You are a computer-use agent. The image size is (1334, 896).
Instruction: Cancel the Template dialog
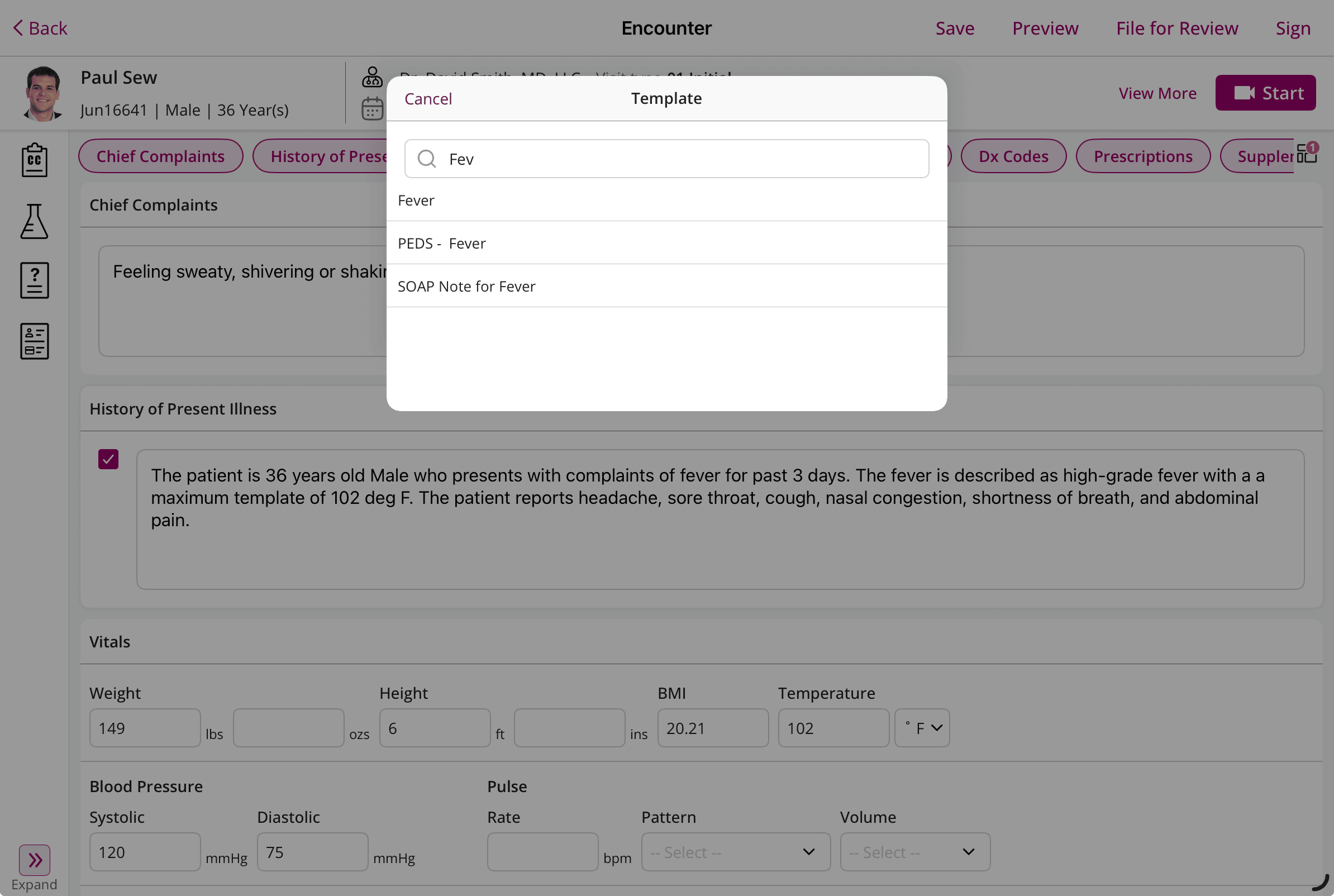click(428, 99)
